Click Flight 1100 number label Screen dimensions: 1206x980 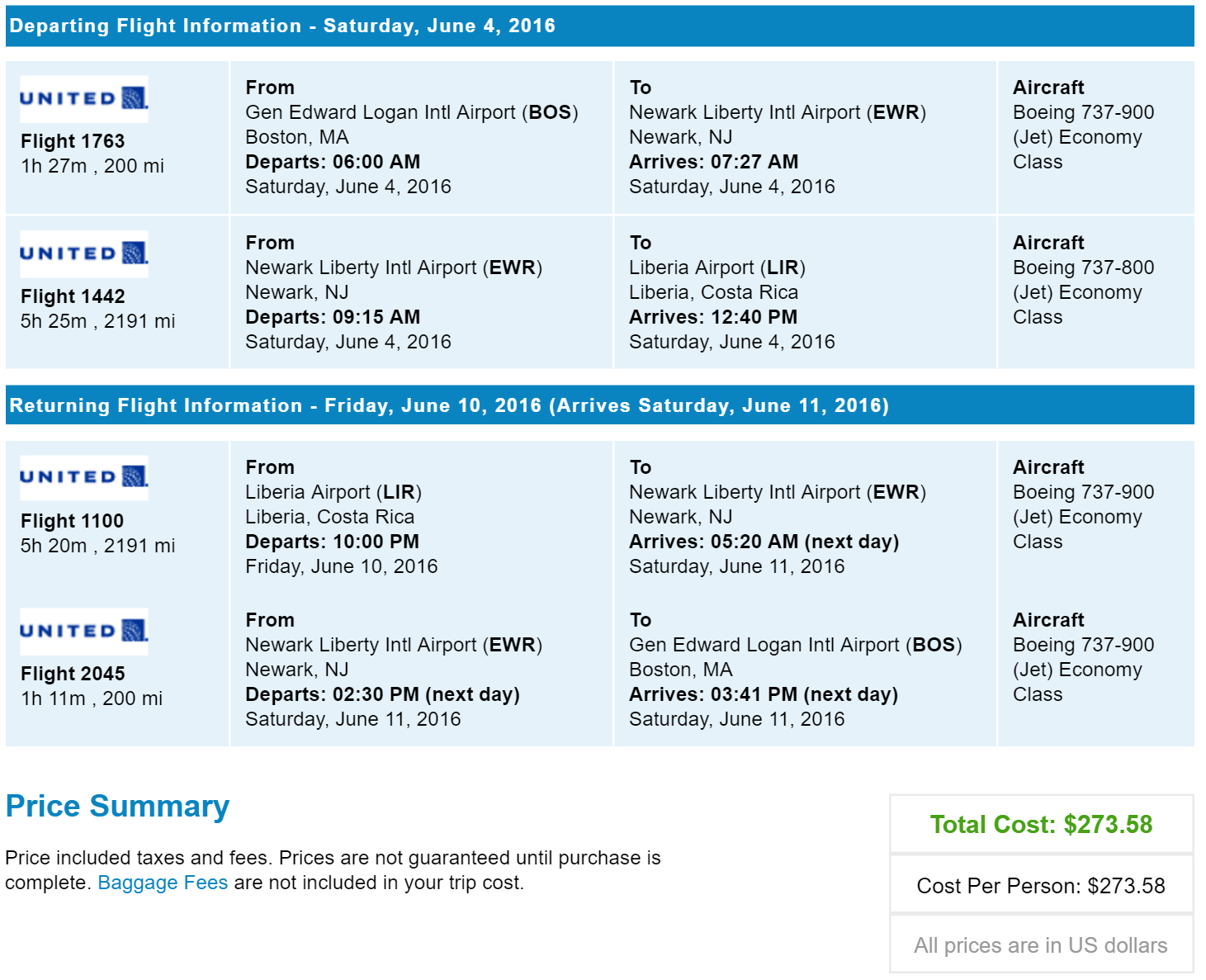[72, 521]
